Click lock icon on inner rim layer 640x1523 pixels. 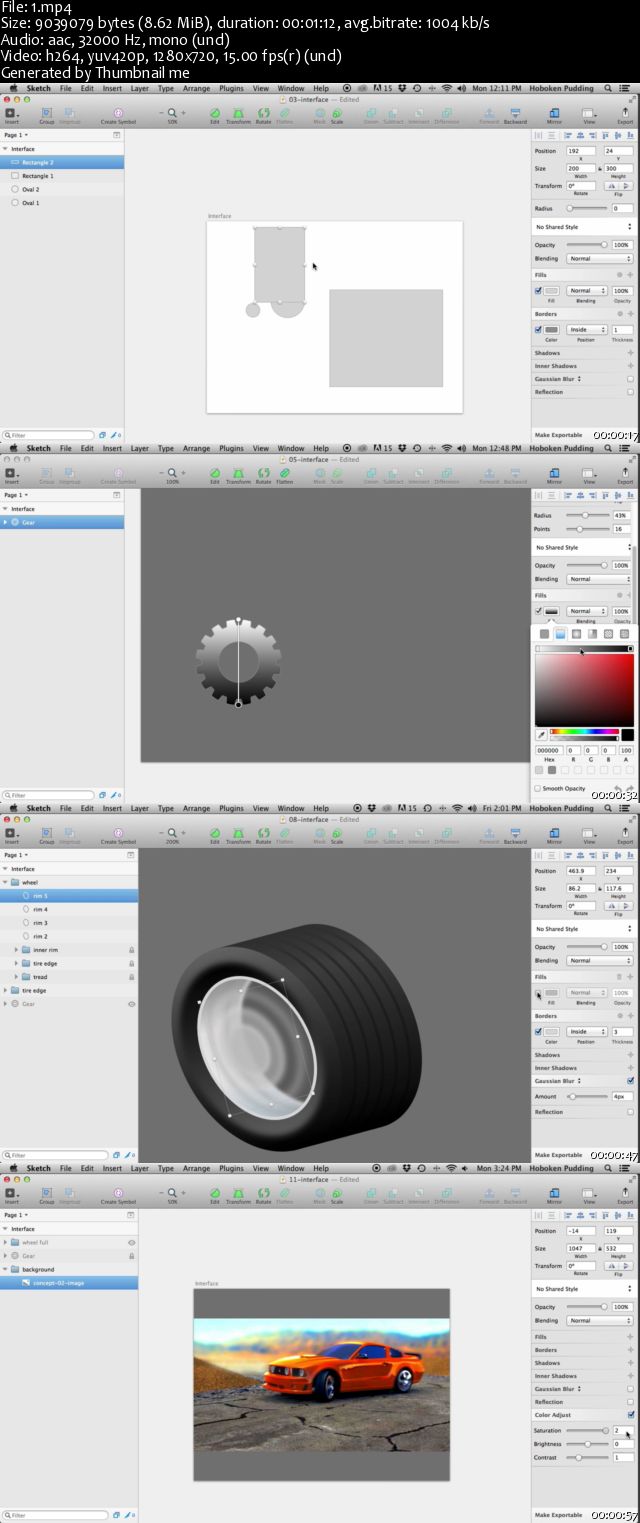131,950
